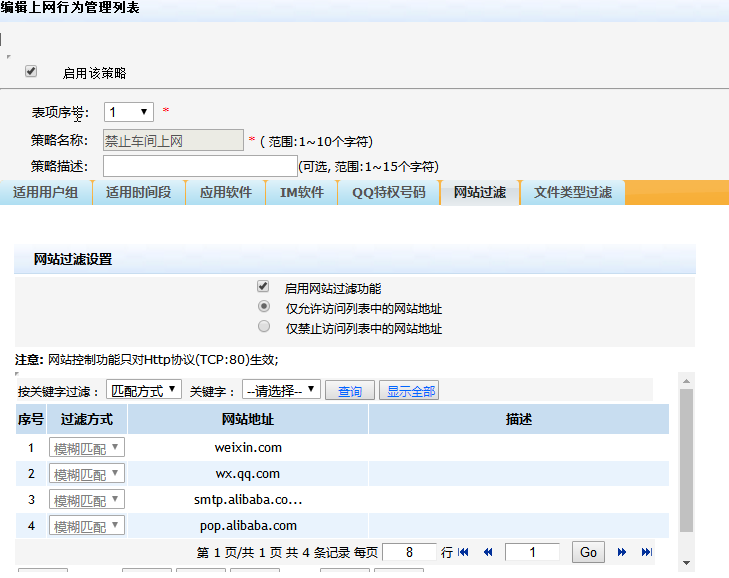The image size is (729, 578).
Task: Switch to the 网站过滤 tab
Action: coord(479,193)
